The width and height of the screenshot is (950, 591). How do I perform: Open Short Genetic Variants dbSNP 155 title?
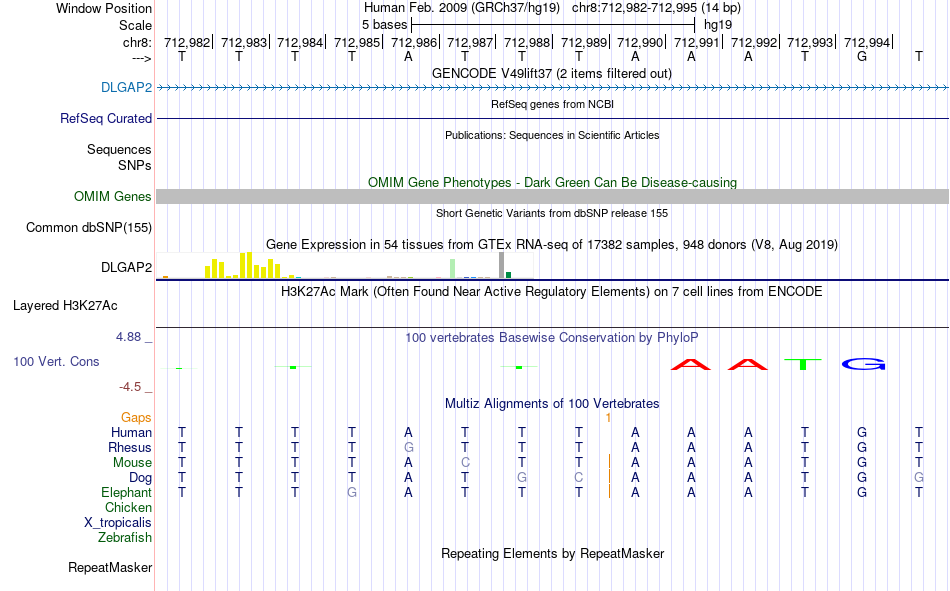click(552, 213)
